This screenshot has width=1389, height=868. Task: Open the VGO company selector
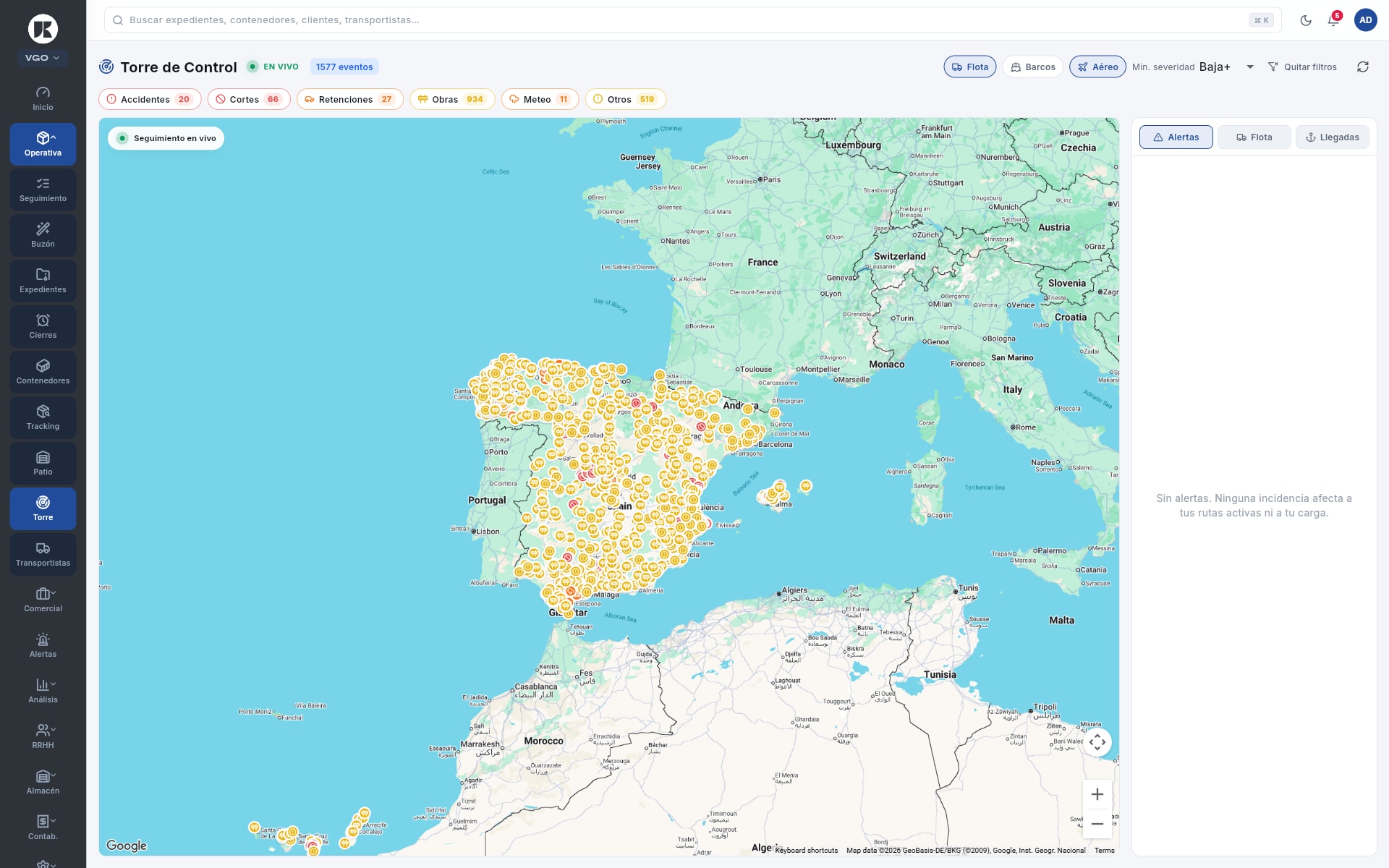point(43,58)
